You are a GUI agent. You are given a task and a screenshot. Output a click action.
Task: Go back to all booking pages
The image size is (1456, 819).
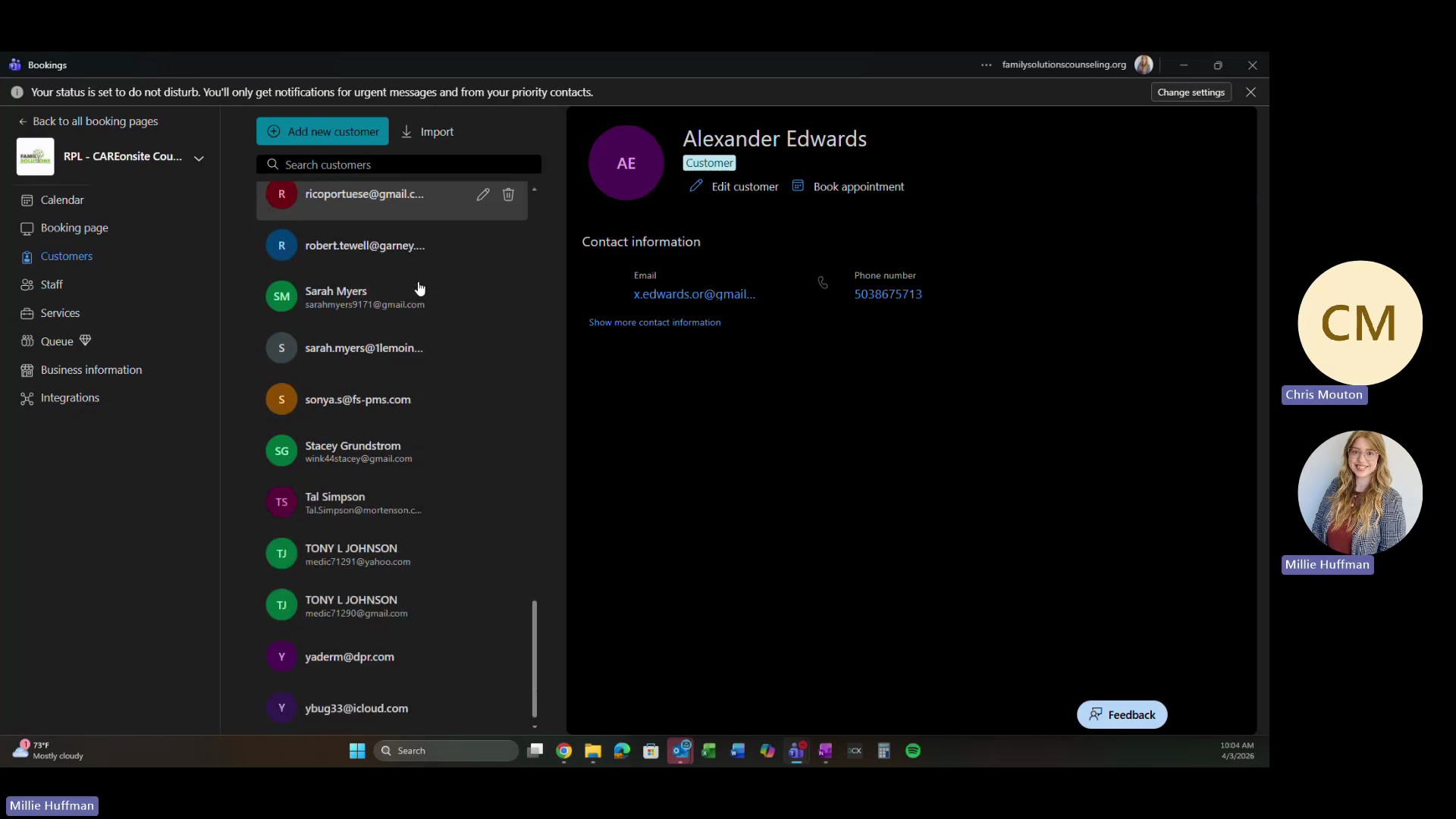click(x=89, y=121)
